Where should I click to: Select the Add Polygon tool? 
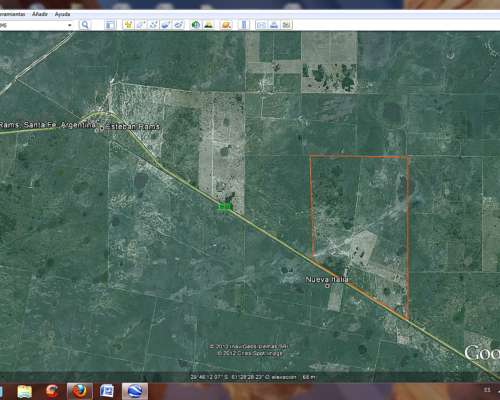141,25
